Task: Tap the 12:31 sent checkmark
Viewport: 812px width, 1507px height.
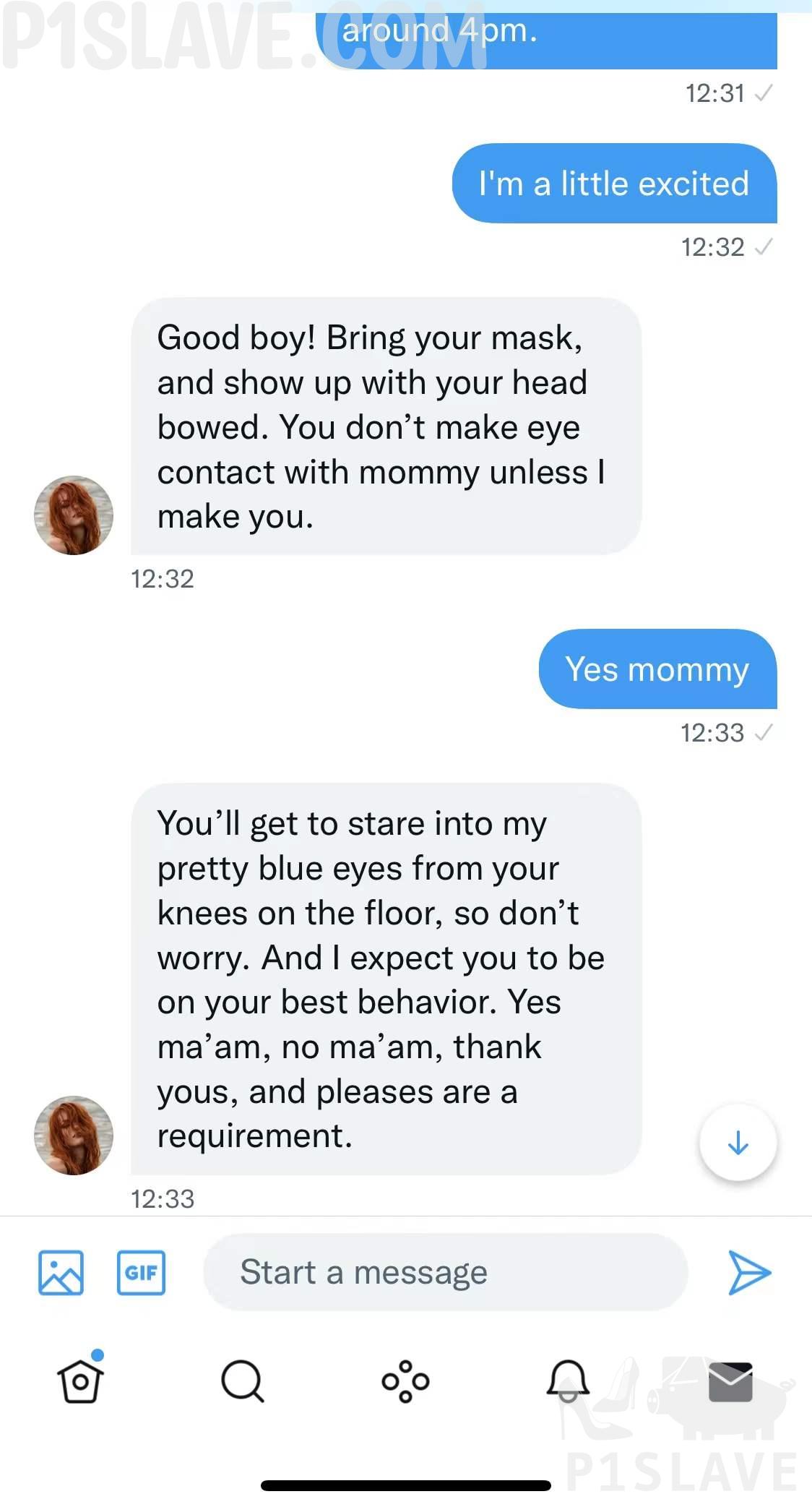Action: point(764,93)
